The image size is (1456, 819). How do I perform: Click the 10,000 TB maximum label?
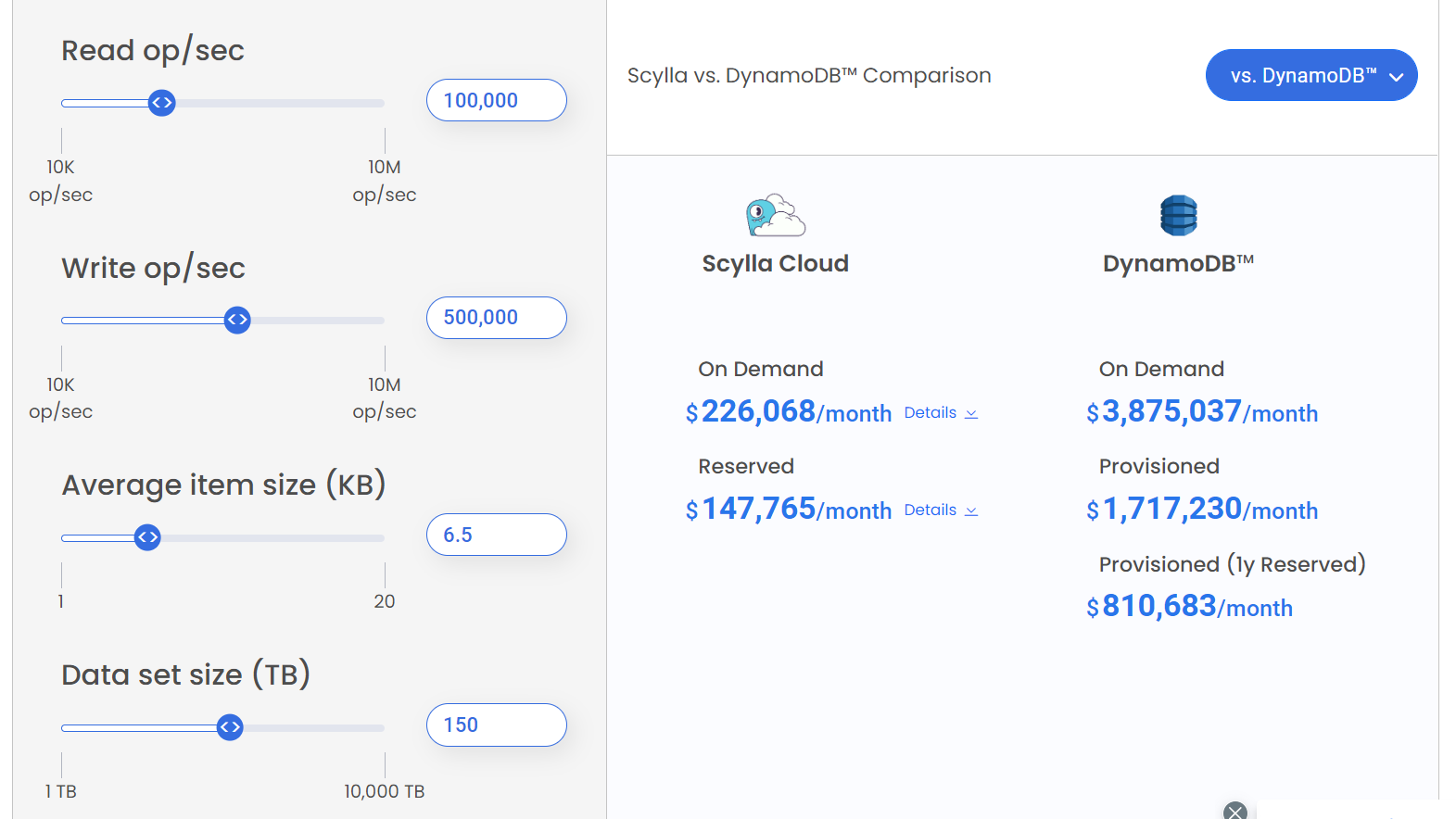point(385,791)
